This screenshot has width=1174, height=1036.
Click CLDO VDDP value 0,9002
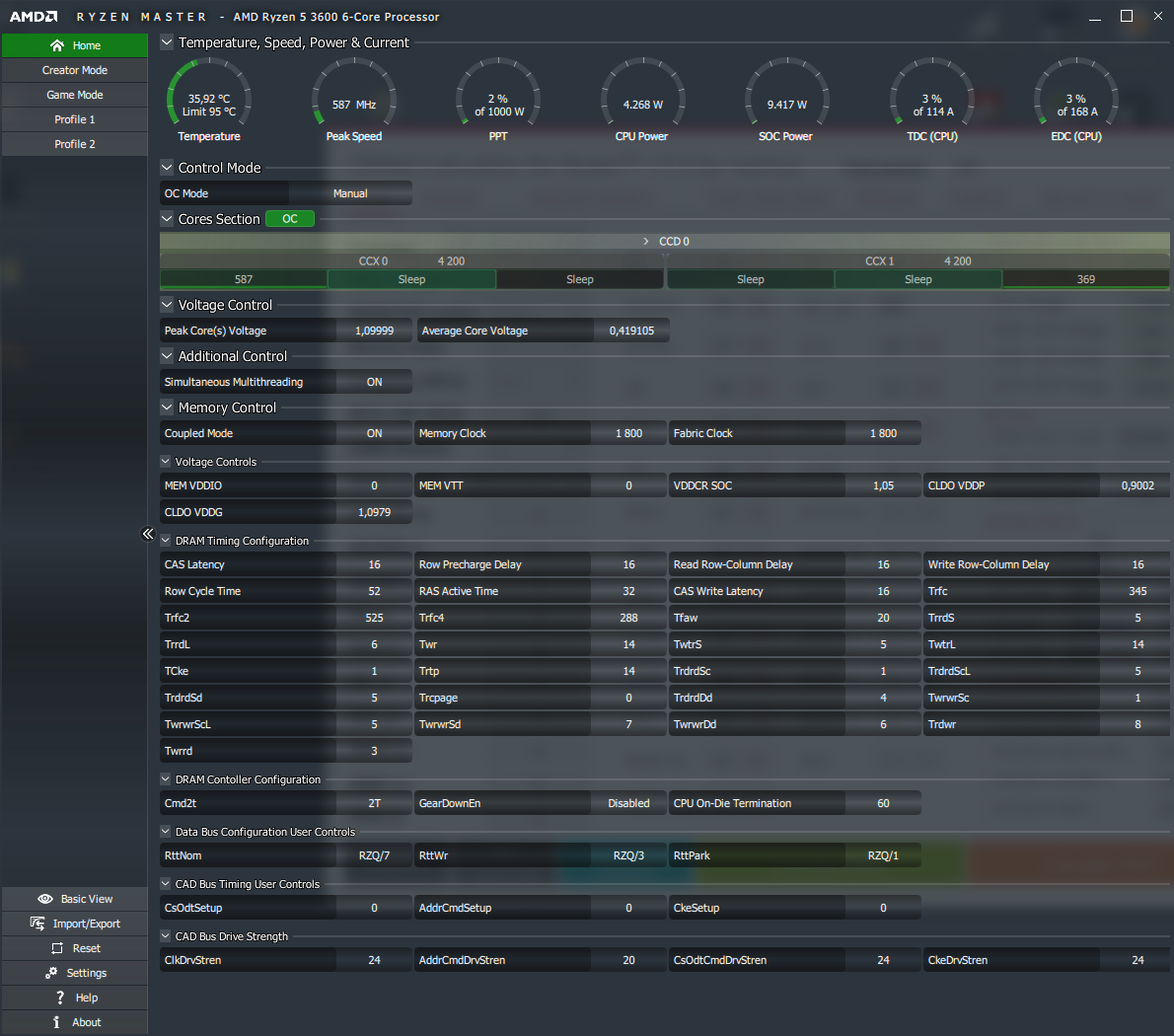1137,485
